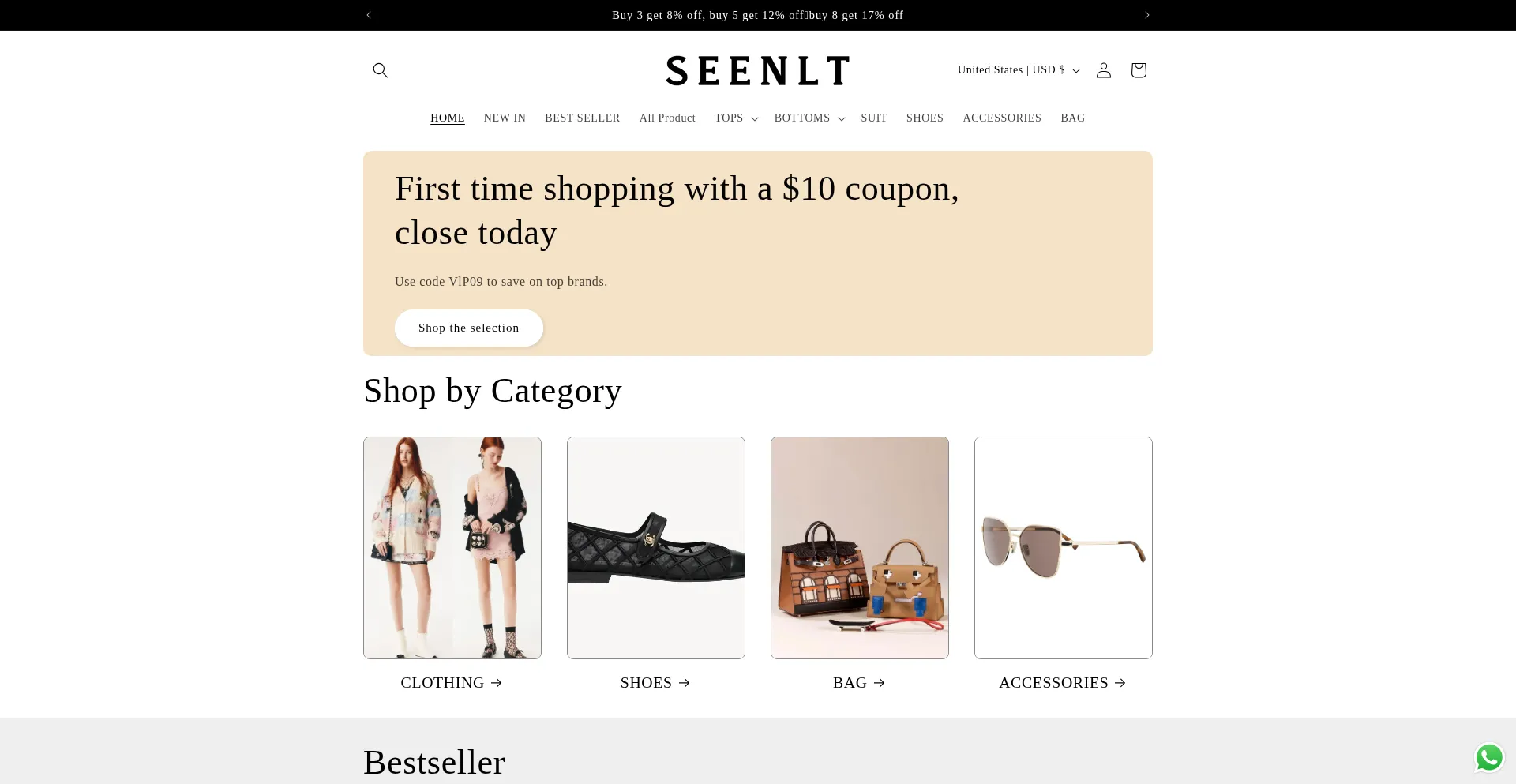Open All Product menu item

click(667, 118)
